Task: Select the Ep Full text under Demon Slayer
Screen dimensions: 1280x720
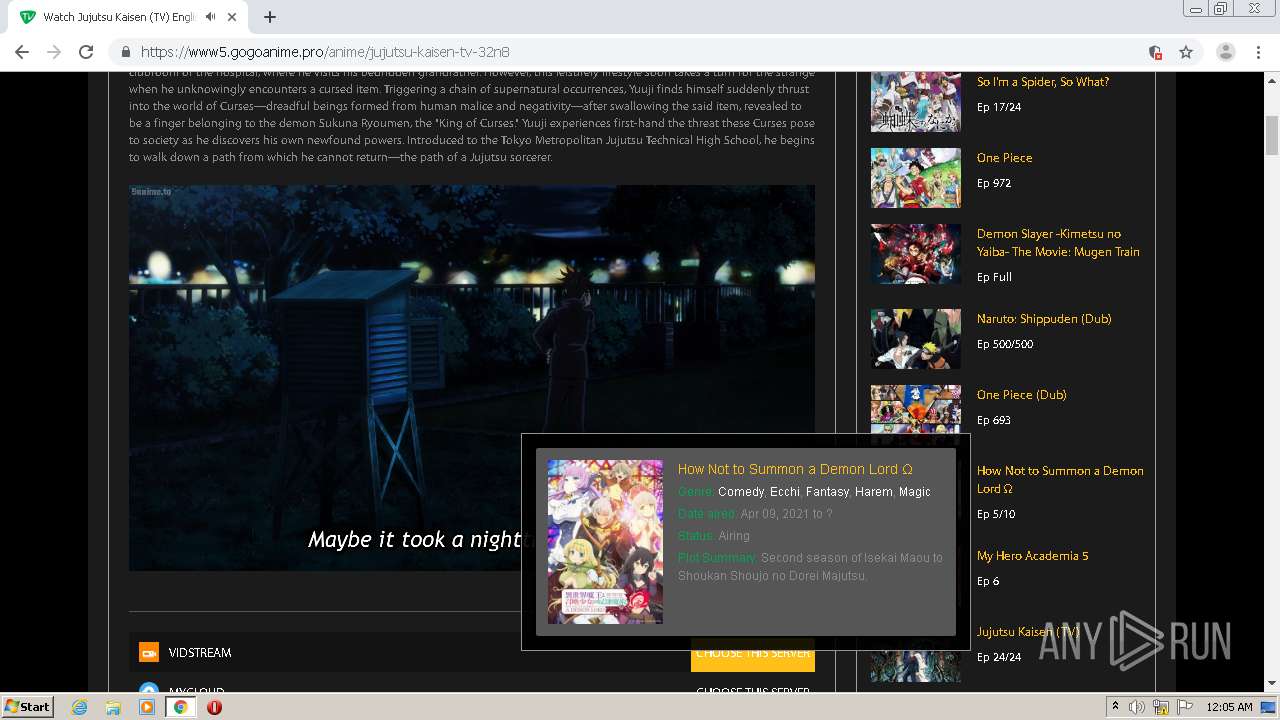Action: [994, 277]
